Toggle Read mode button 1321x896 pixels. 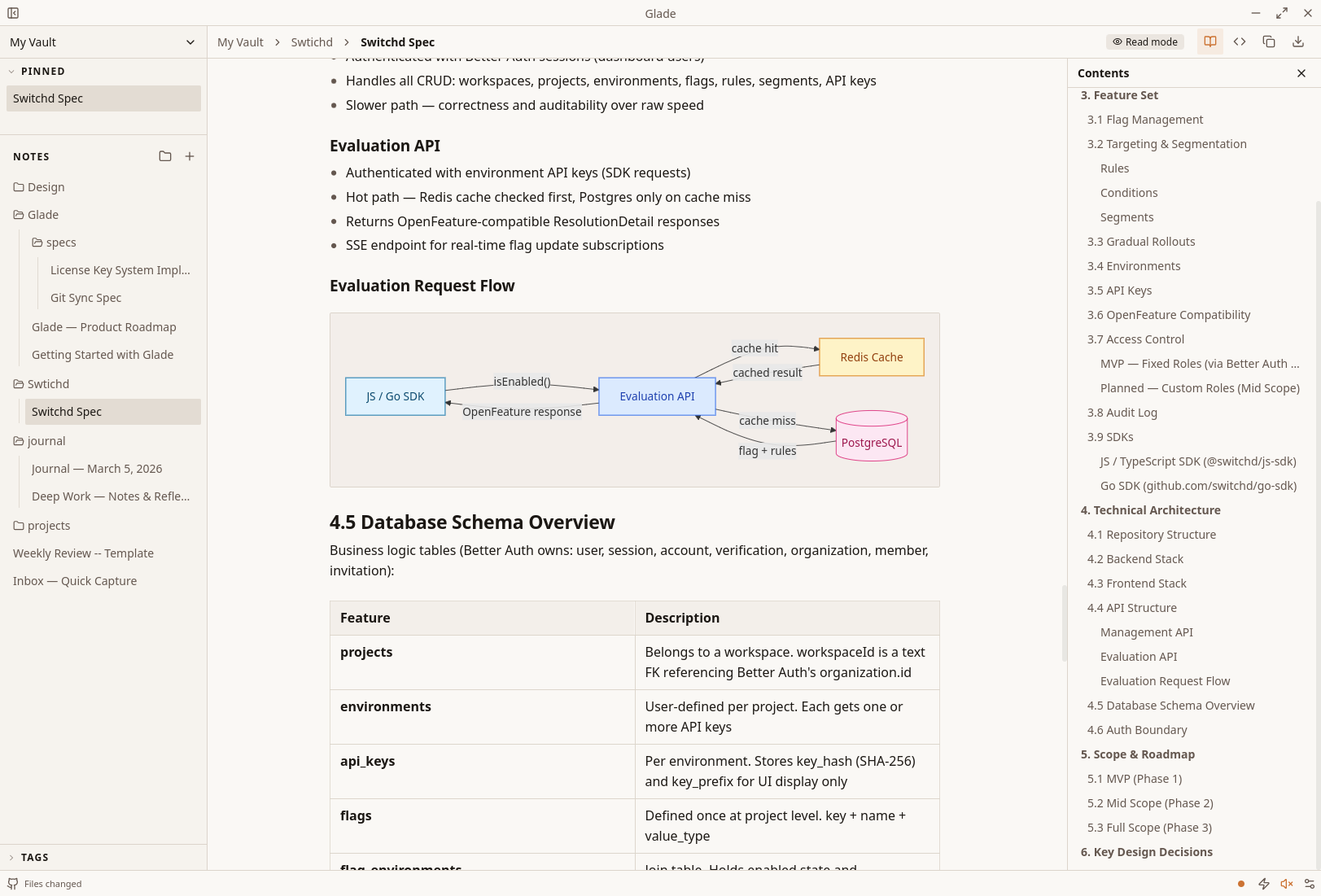coord(1145,42)
